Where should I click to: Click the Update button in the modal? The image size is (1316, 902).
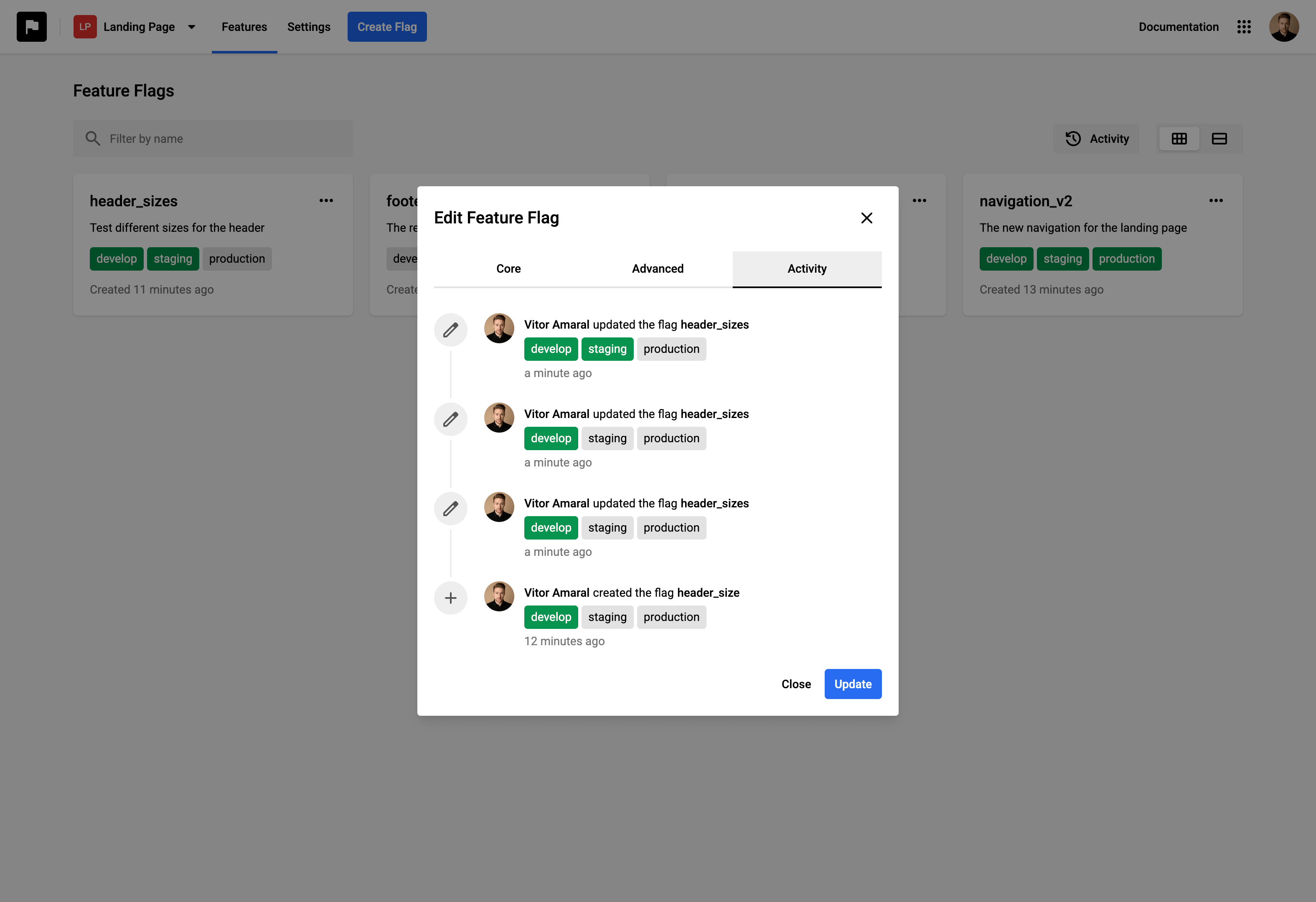[853, 684]
